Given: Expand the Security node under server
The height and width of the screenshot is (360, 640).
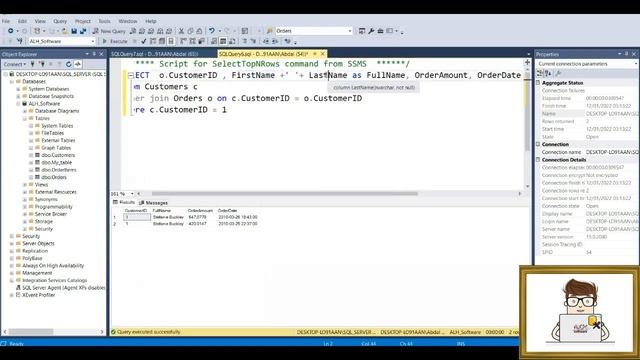Looking at the screenshot, I should [x=12, y=236].
